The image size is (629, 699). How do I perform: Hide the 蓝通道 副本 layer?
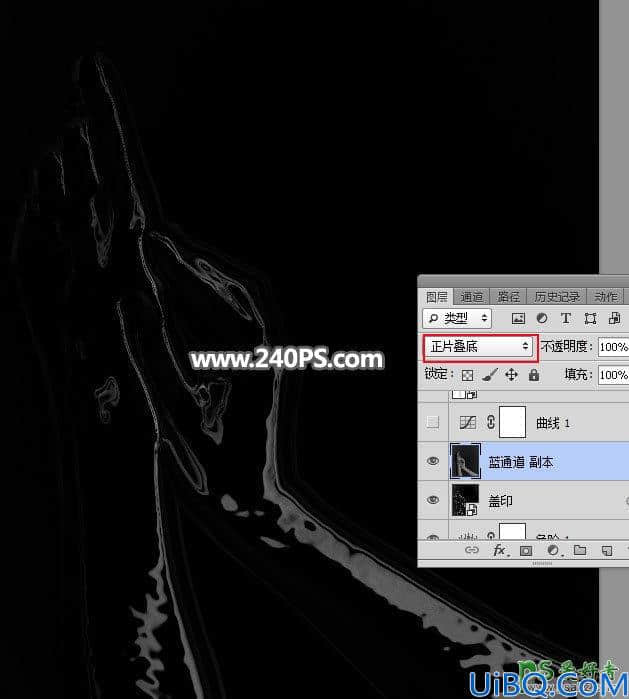(x=433, y=461)
